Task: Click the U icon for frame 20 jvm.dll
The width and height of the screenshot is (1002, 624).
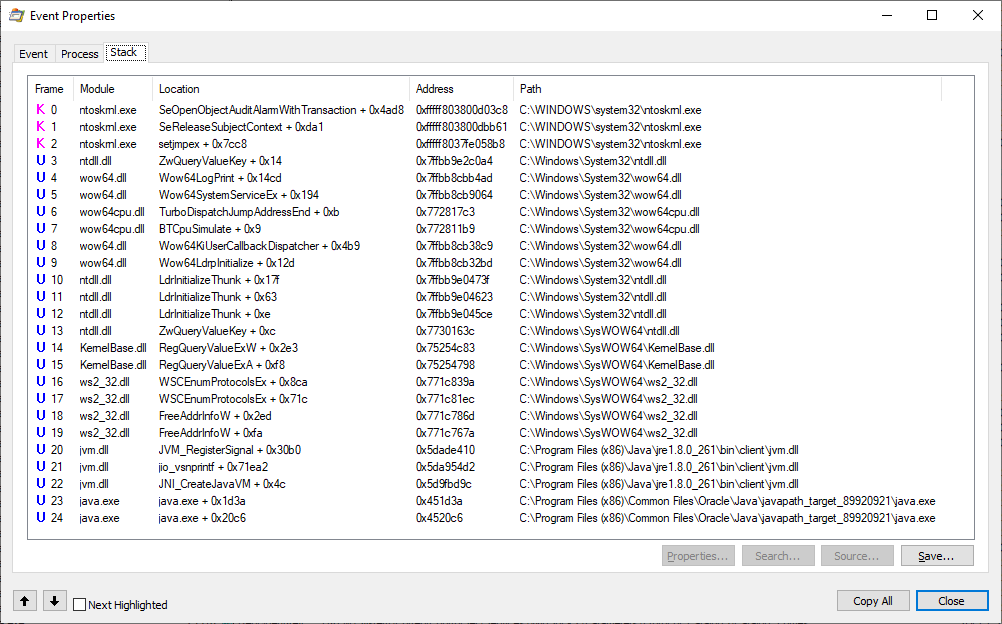Action: [x=41, y=450]
